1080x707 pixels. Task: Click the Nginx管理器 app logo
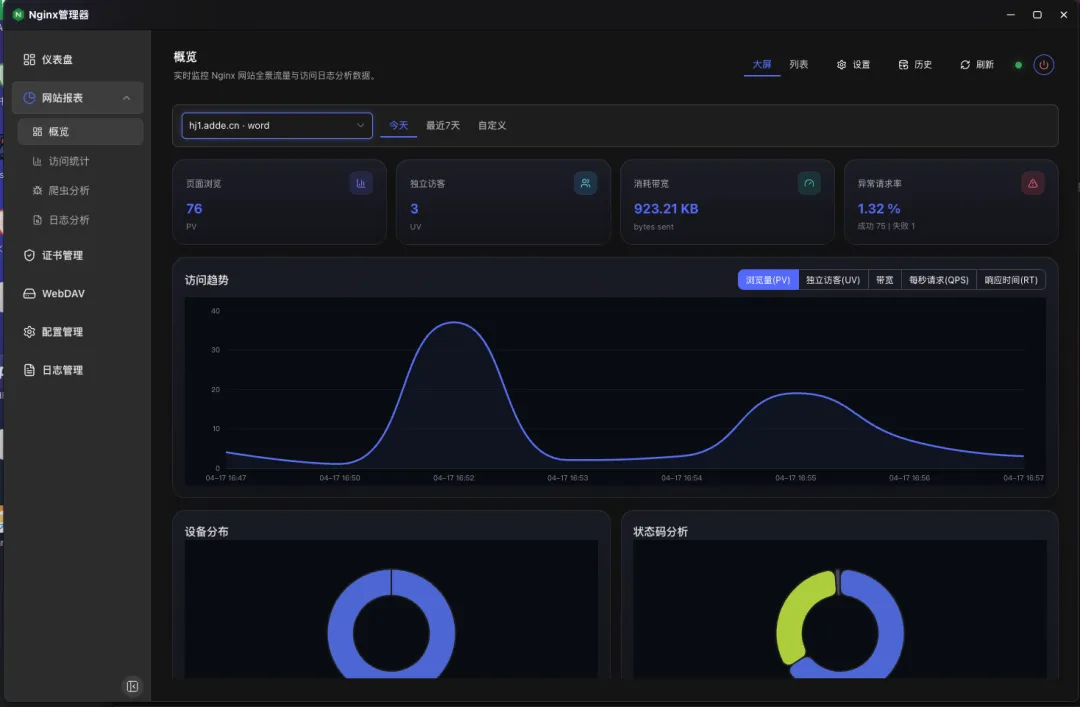(19, 14)
